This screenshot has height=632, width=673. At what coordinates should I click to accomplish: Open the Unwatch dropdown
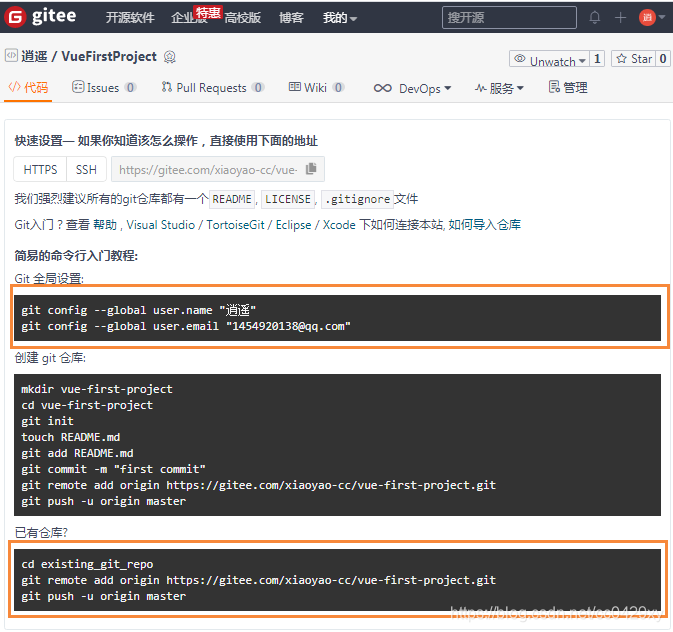point(549,59)
